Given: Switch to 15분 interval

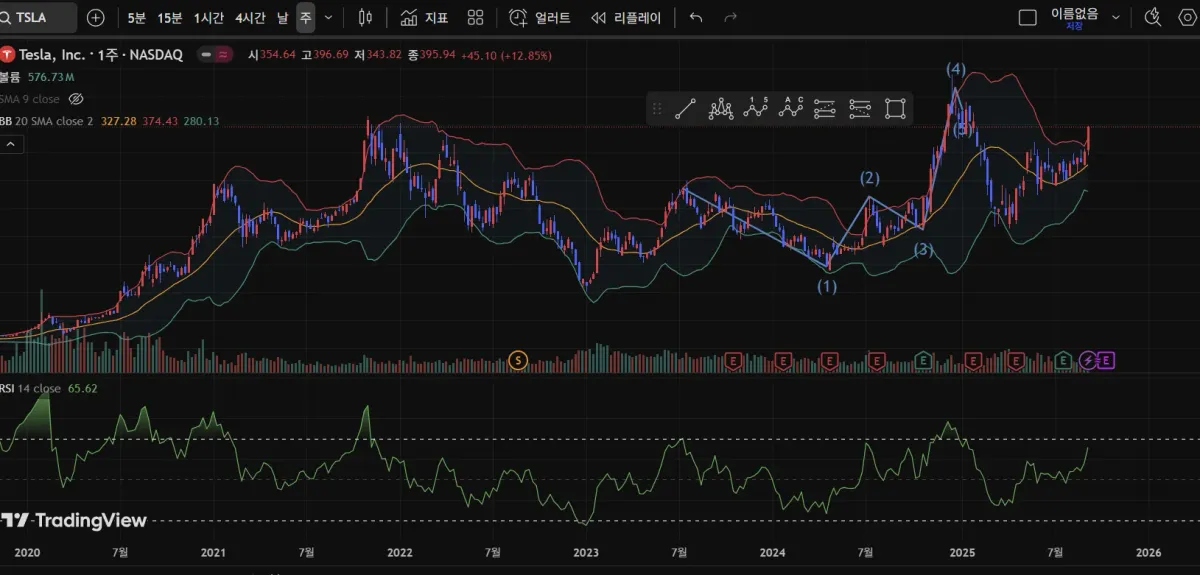Looking at the screenshot, I should 169,17.
